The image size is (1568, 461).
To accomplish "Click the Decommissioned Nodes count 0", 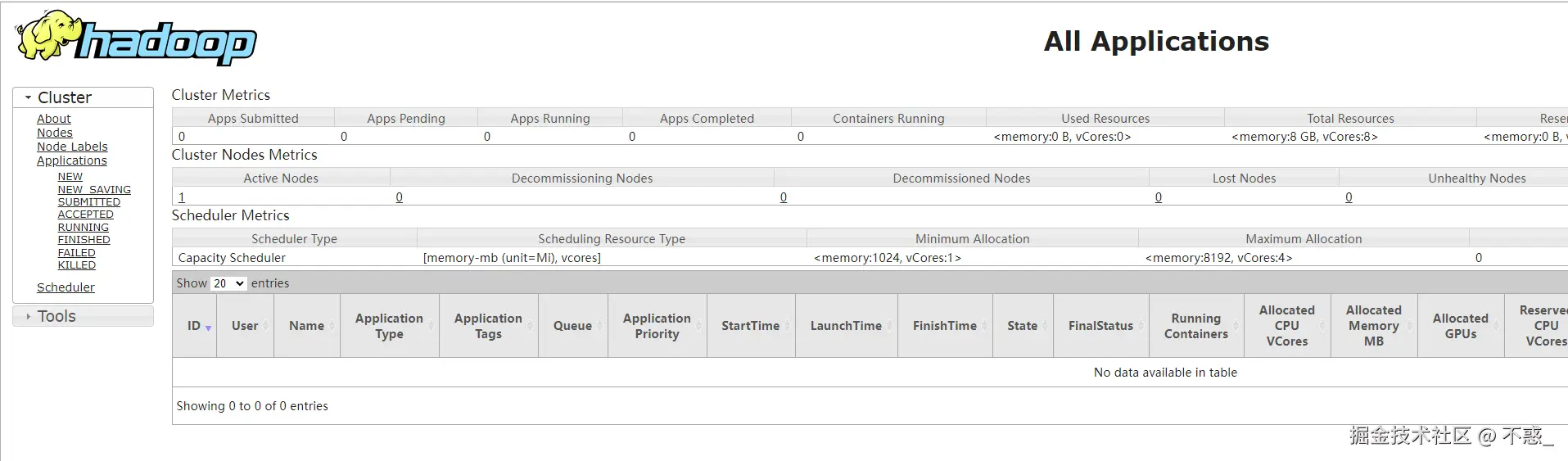I will click(784, 197).
